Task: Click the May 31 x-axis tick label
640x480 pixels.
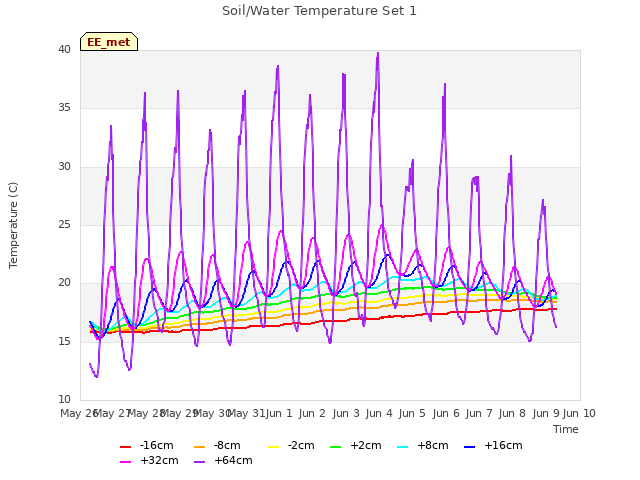Action: [x=247, y=413]
